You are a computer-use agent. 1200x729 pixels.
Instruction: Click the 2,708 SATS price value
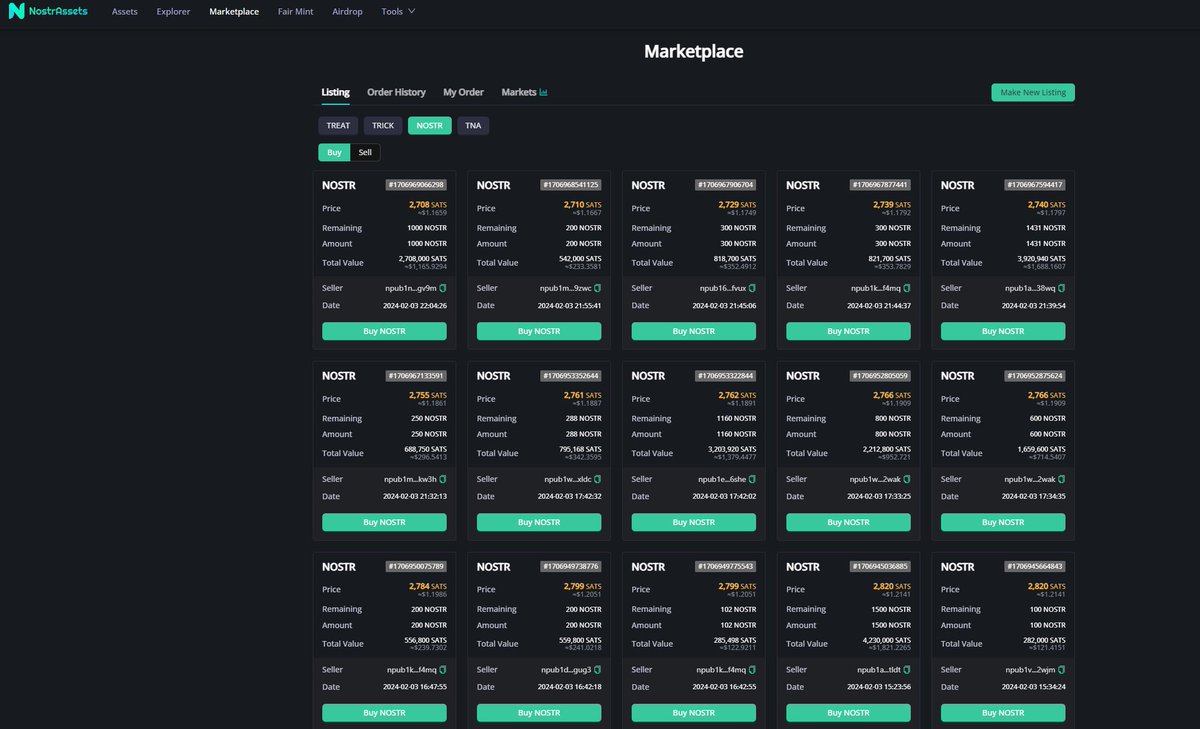coord(428,204)
